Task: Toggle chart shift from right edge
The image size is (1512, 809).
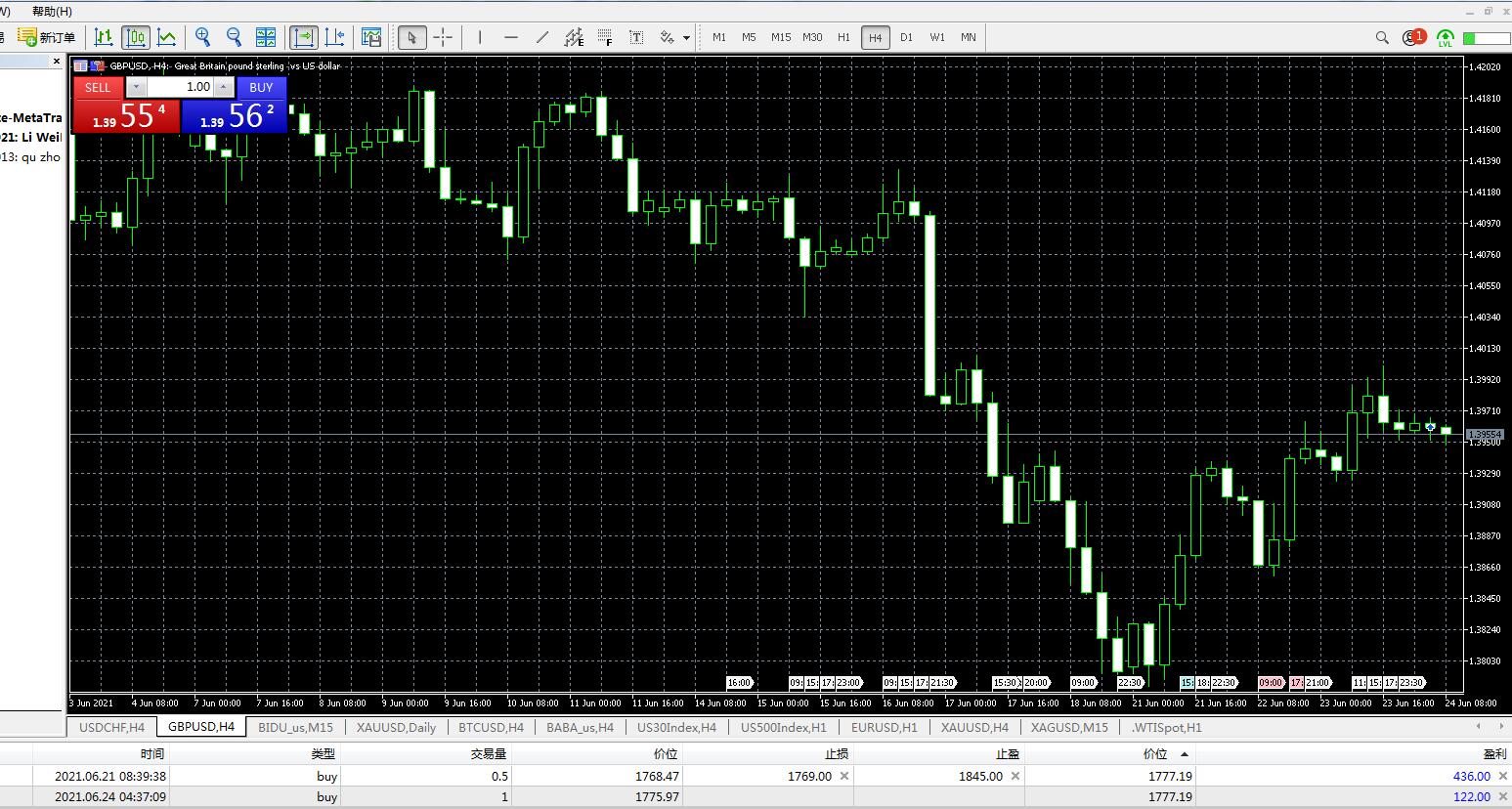Action: pos(334,37)
